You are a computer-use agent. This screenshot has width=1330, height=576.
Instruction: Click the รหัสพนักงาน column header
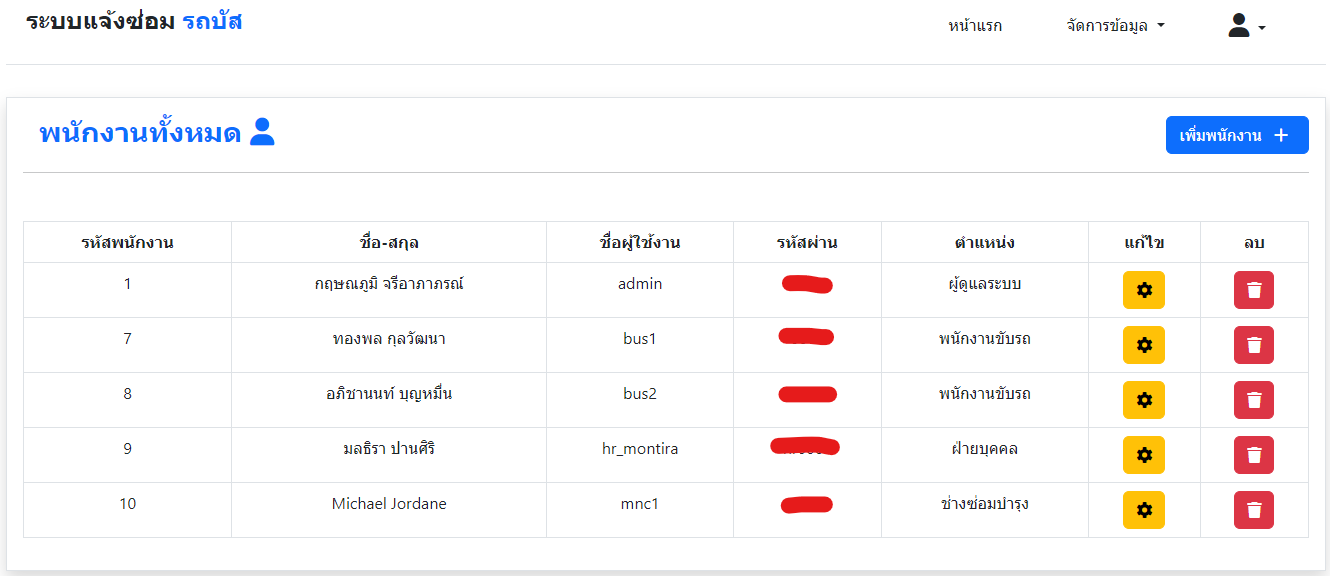pyautogui.click(x=128, y=243)
